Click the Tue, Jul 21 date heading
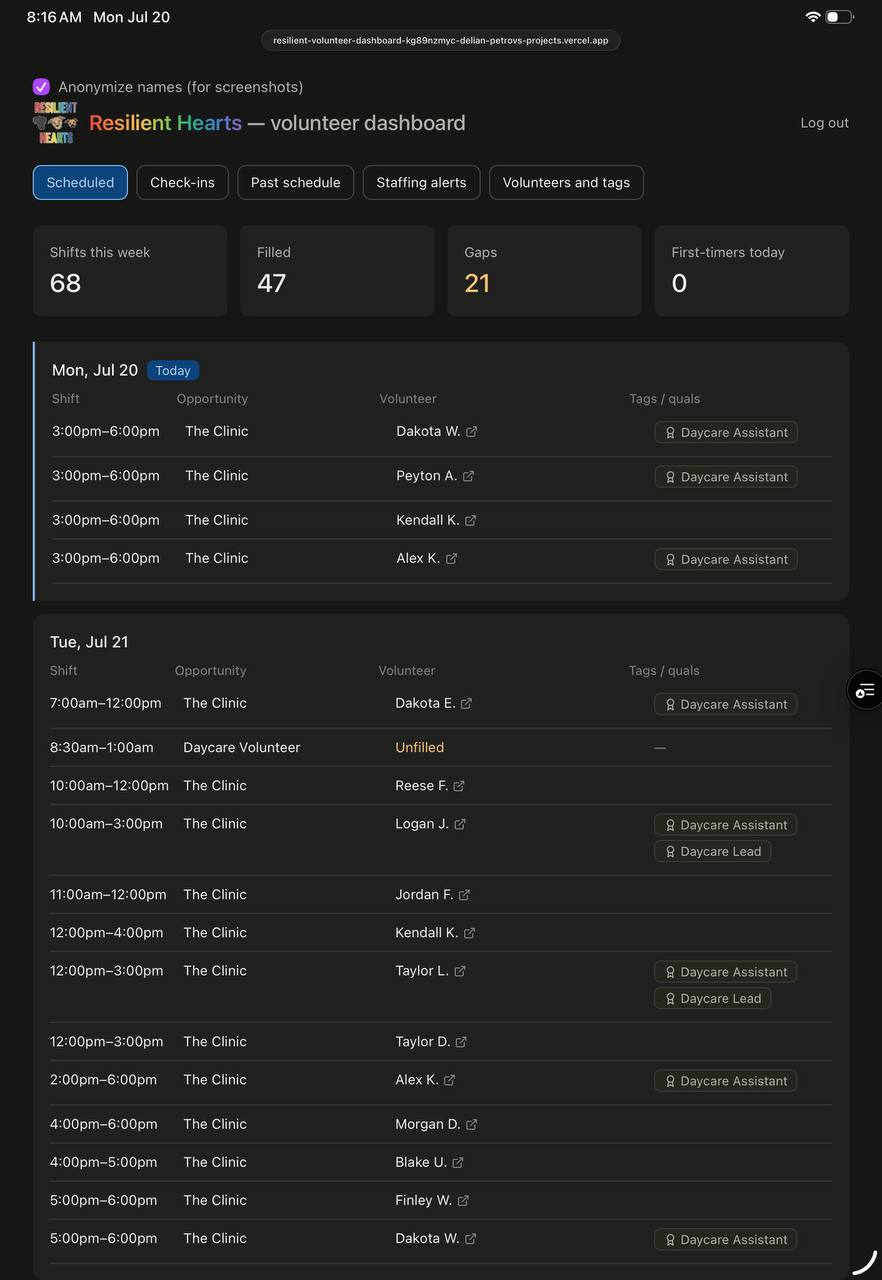The height and width of the screenshot is (1280, 882). point(89,642)
